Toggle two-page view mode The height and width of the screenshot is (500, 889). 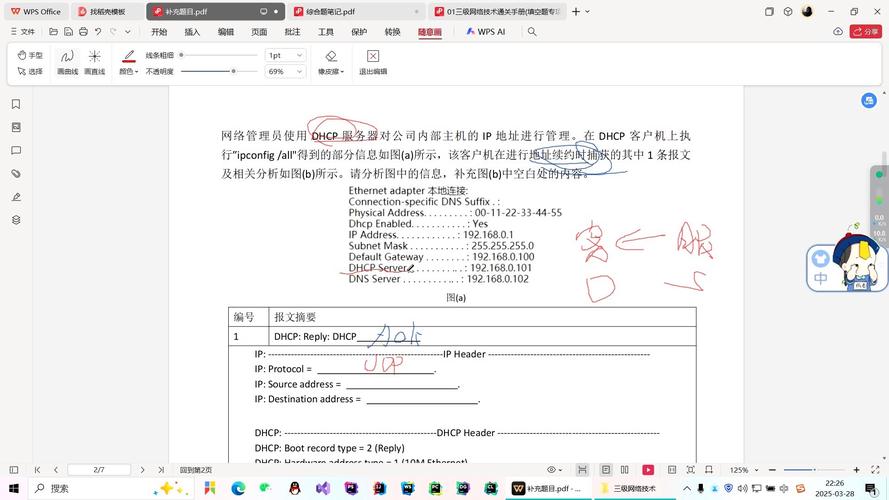(625, 470)
